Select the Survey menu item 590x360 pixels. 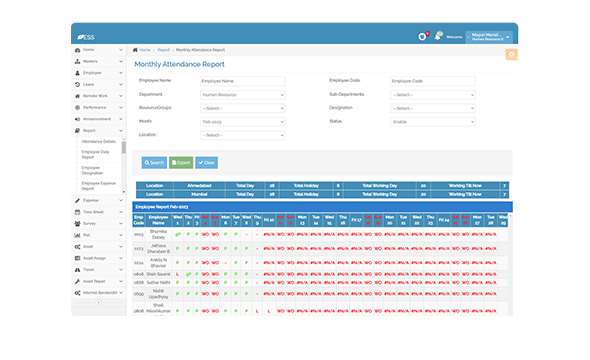click(98, 223)
